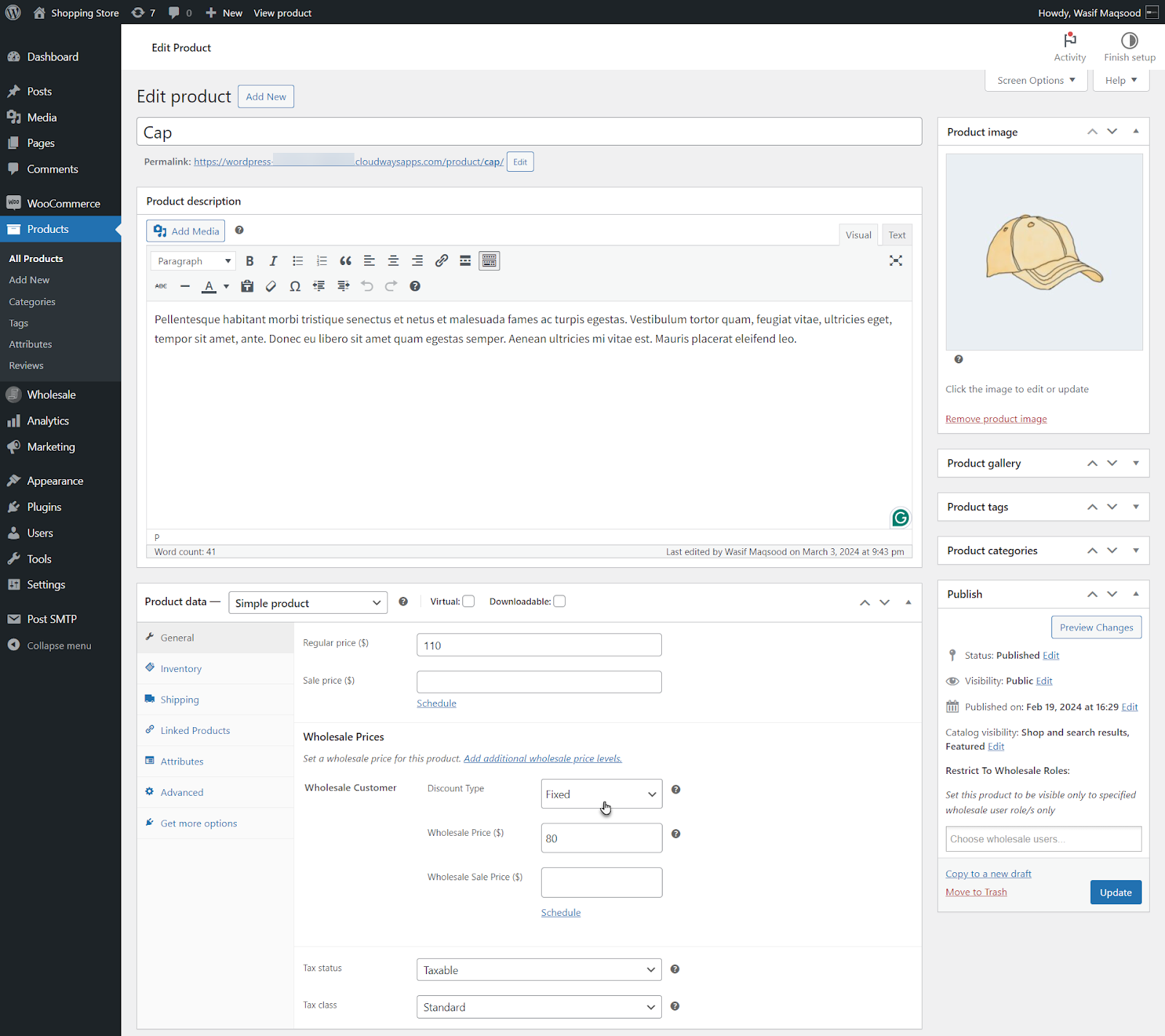Viewport: 1165px width, 1036px height.
Task: Align text center in editor
Action: 393,261
